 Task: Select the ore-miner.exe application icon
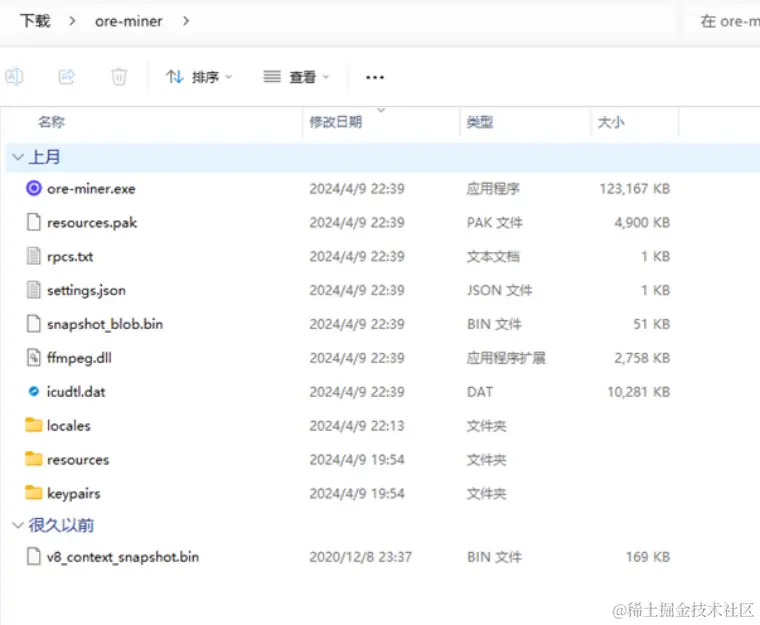tap(33, 188)
